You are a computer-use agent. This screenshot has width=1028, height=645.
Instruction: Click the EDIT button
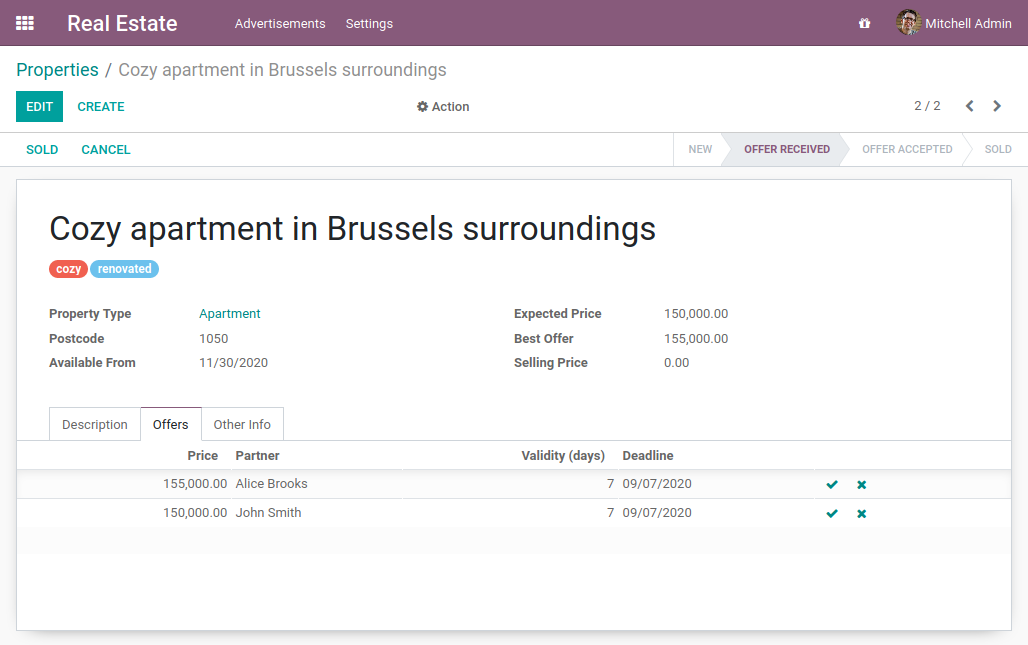(39, 107)
